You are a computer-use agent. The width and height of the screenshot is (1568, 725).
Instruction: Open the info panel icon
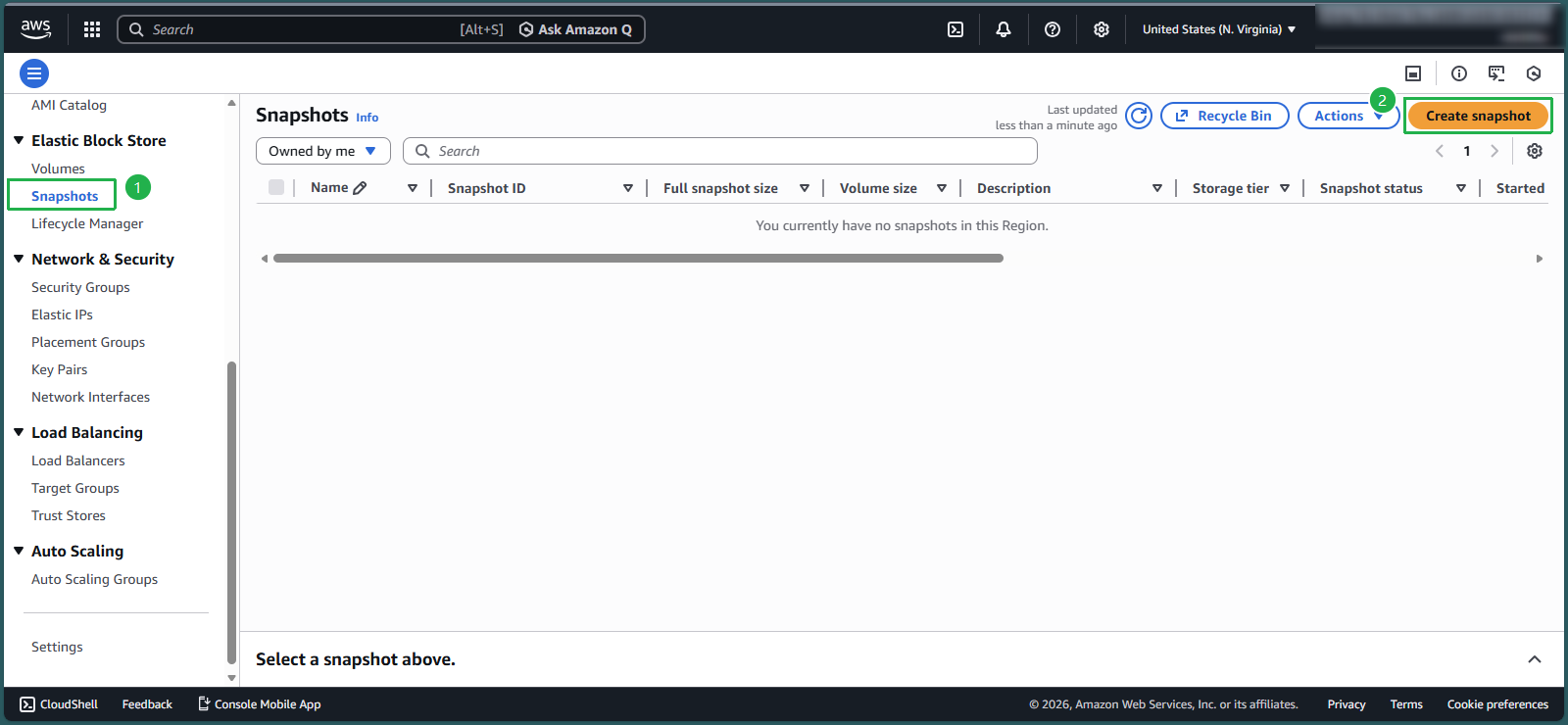(1459, 73)
